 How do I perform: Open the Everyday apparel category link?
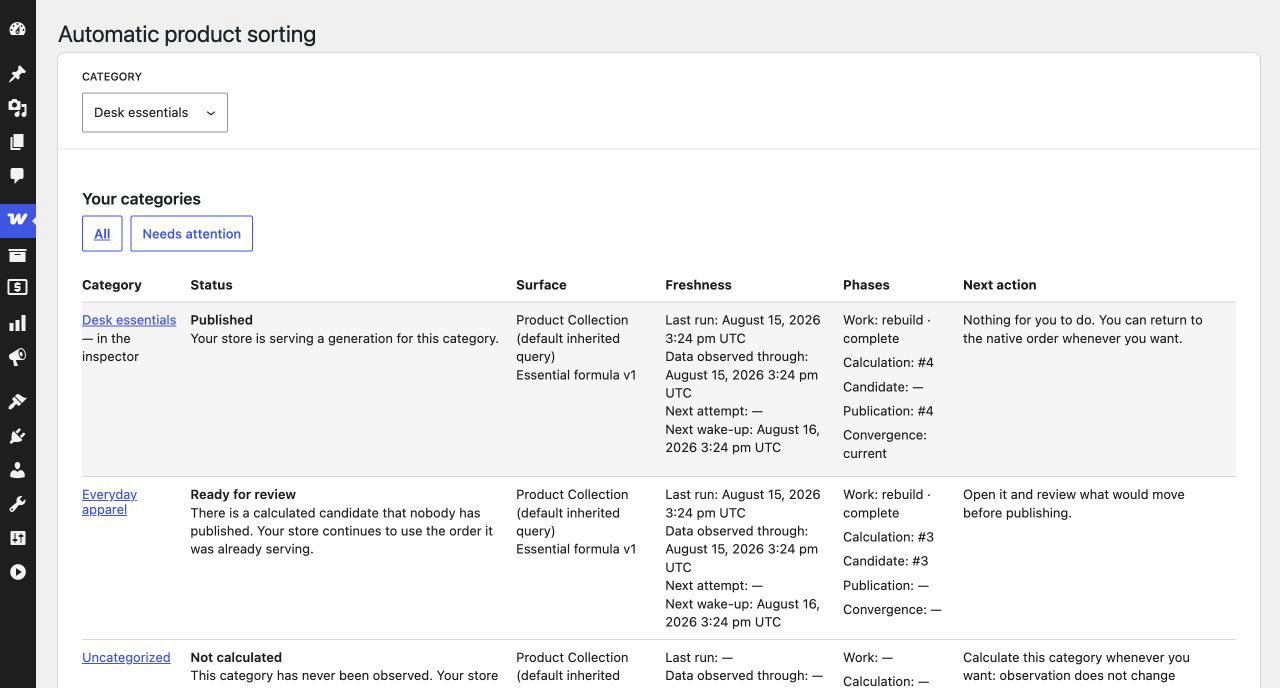point(109,502)
